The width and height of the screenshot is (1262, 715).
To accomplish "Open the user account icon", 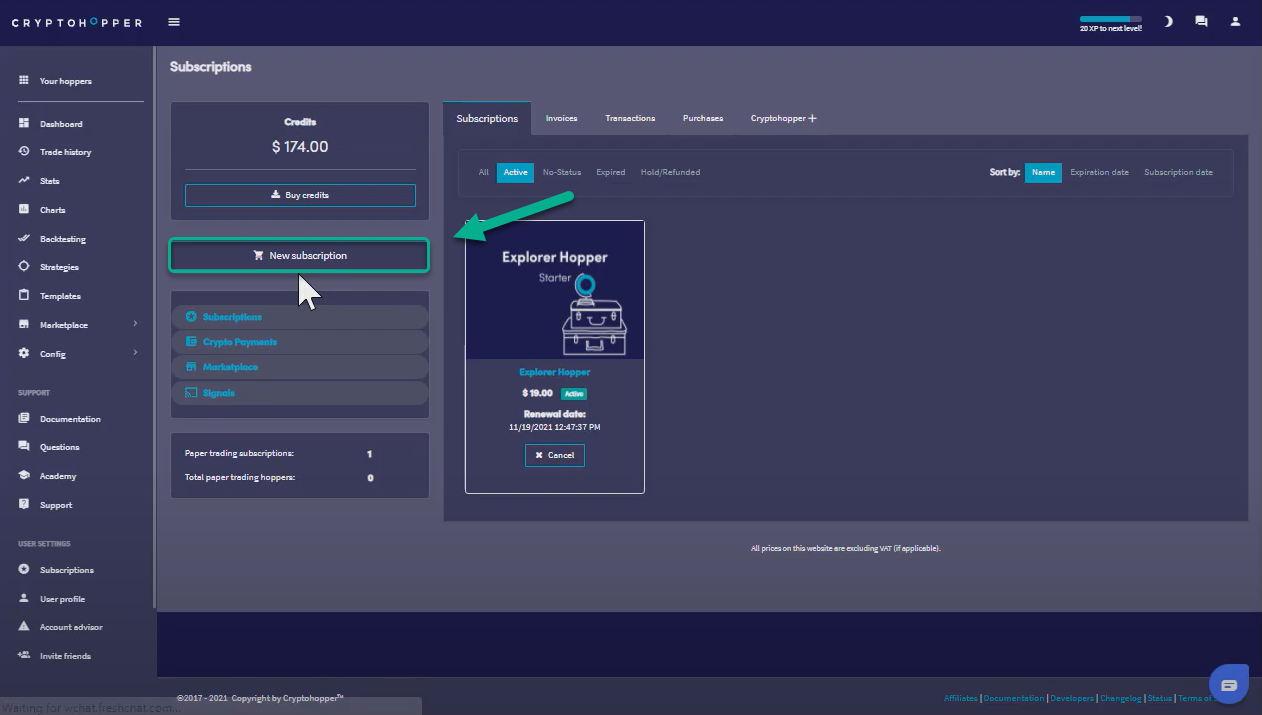I will [1235, 21].
